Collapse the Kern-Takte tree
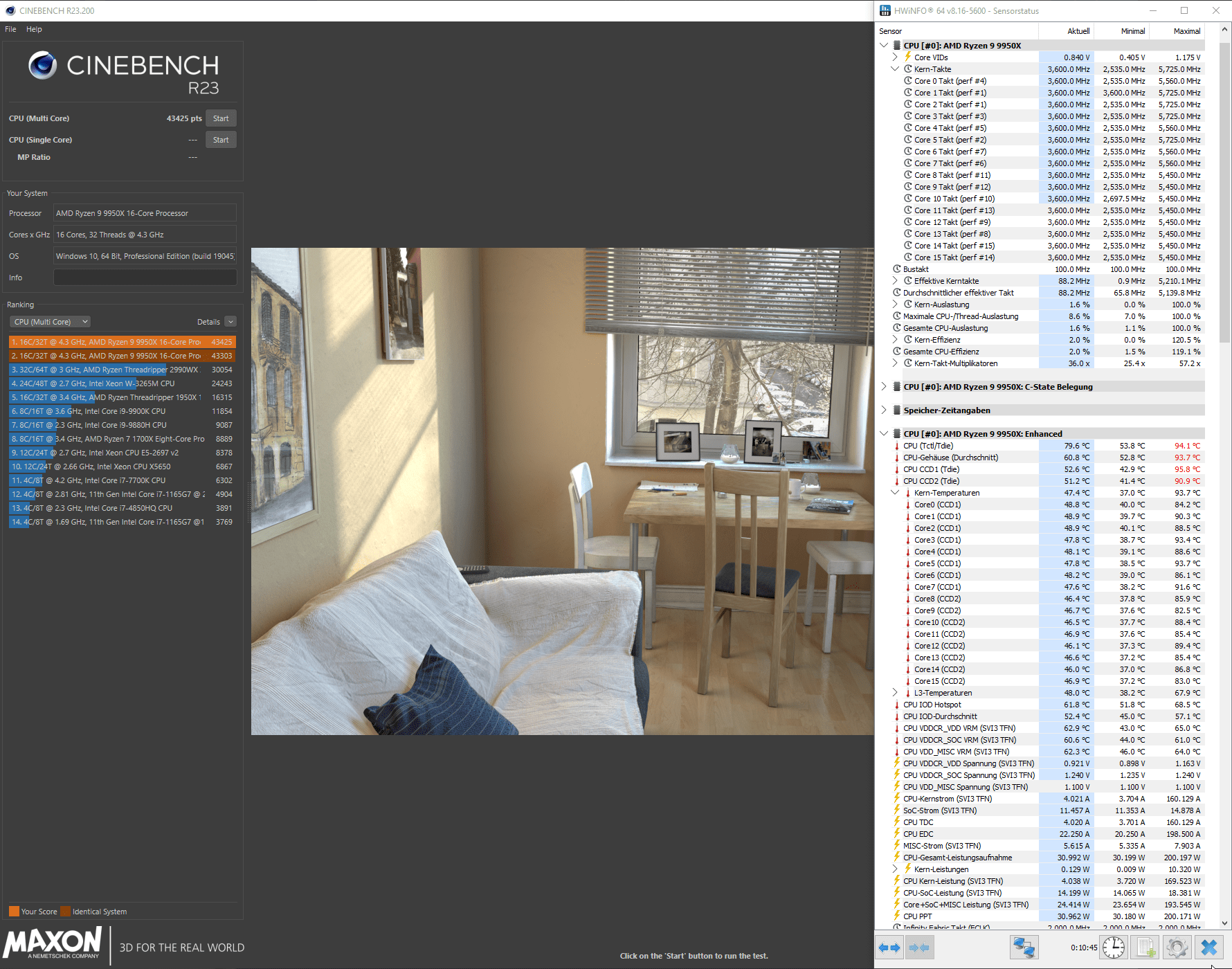The width and height of the screenshot is (1232, 969). (x=895, y=69)
